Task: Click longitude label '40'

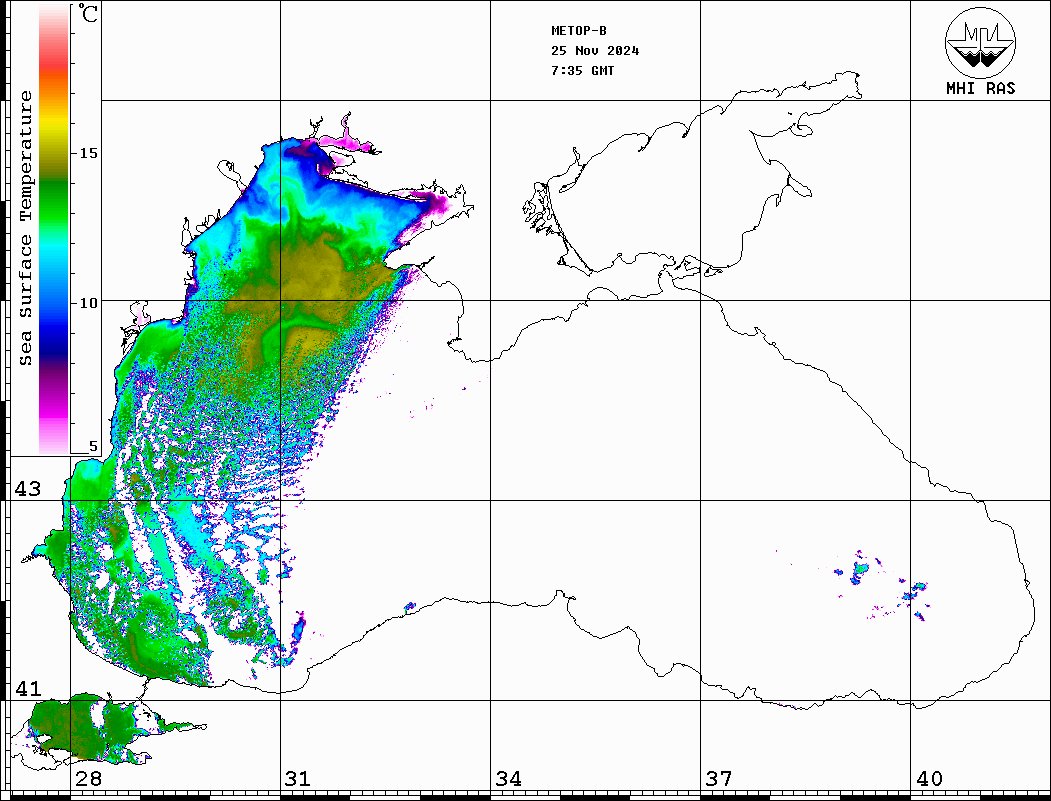Action: (929, 779)
